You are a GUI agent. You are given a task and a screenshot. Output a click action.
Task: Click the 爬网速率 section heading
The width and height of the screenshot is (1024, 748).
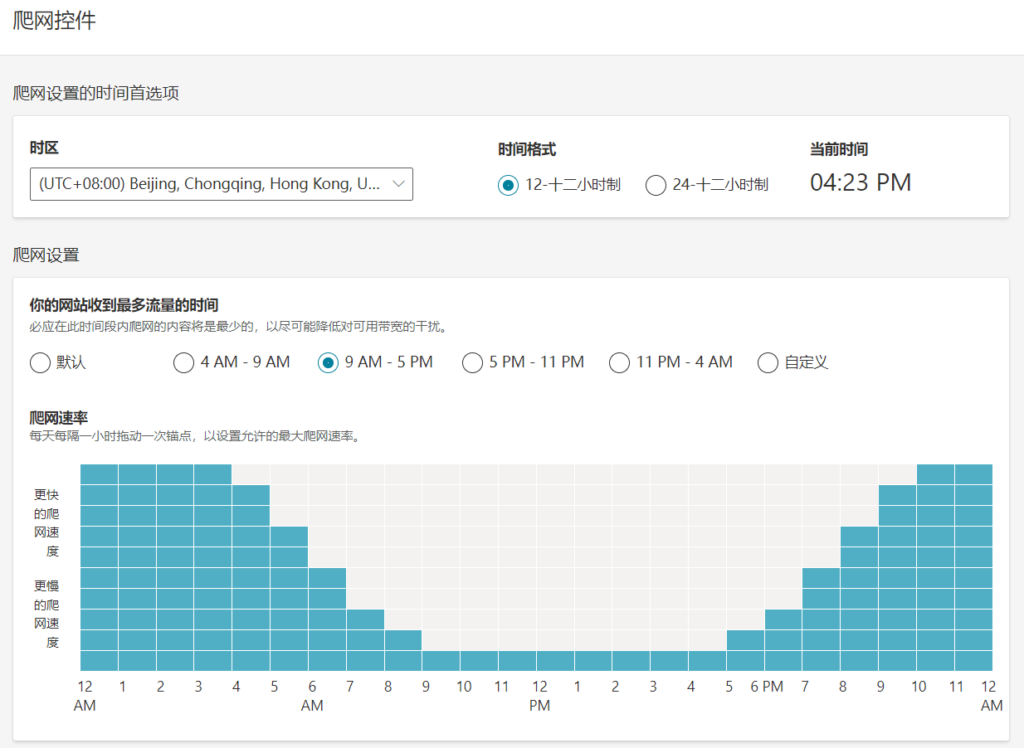[59, 417]
